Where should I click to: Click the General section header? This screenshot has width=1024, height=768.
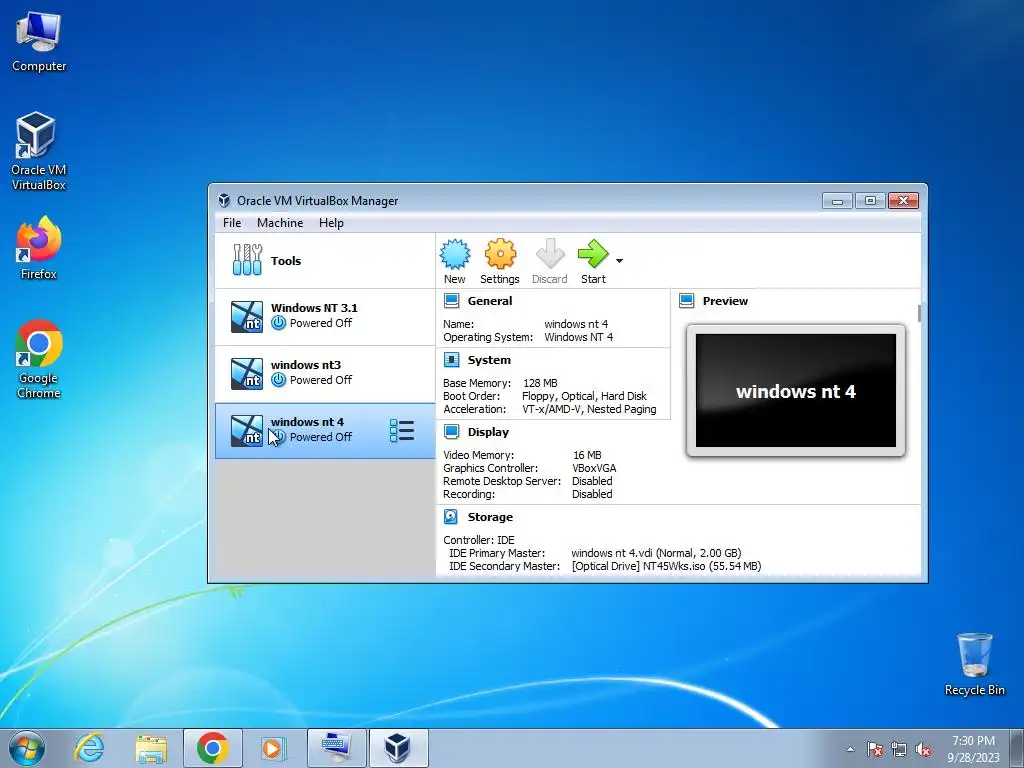pyautogui.click(x=490, y=301)
